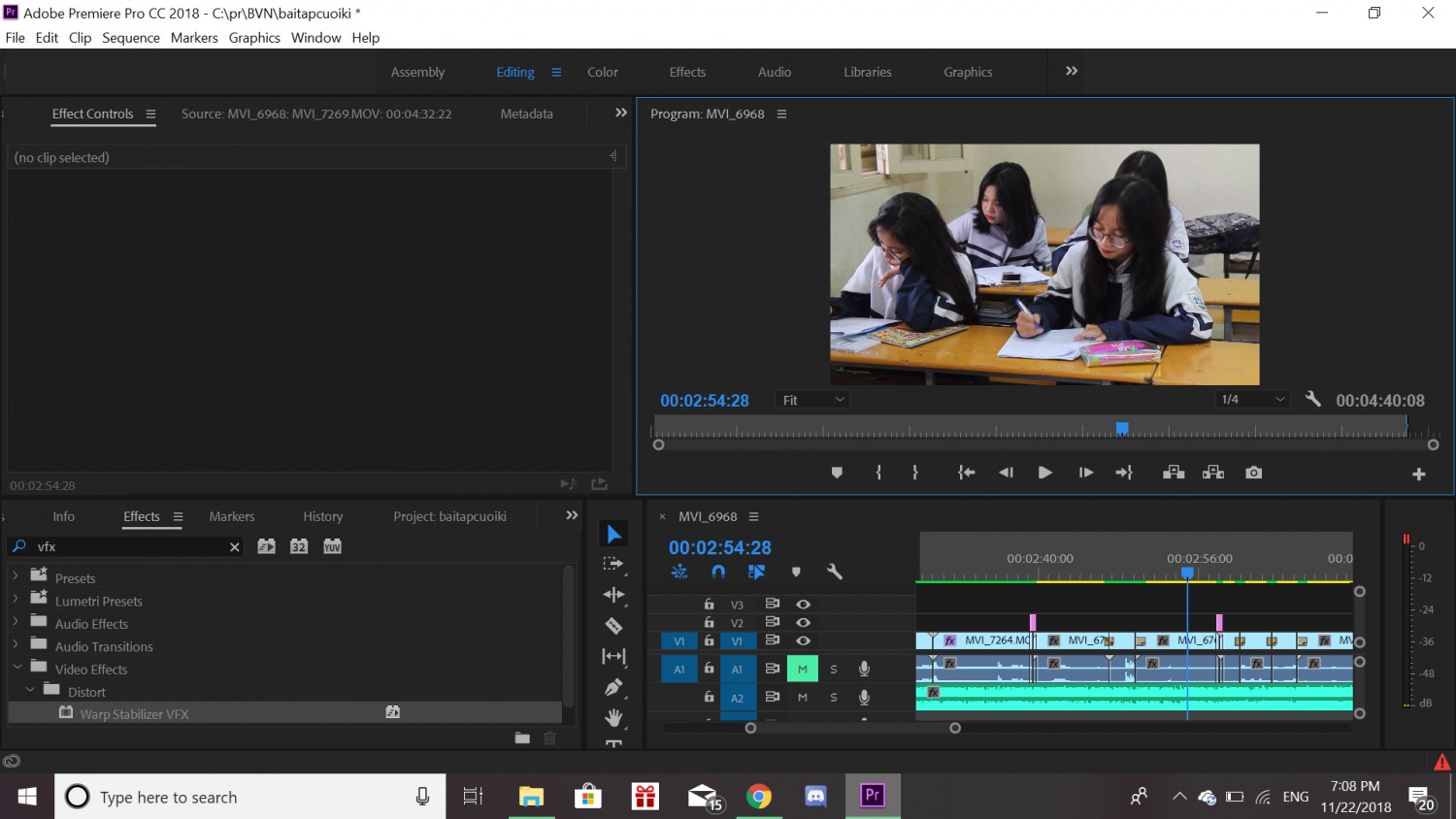This screenshot has width=1456, height=819.
Task: Click the Program monitor playhead scrubber
Action: (1122, 428)
